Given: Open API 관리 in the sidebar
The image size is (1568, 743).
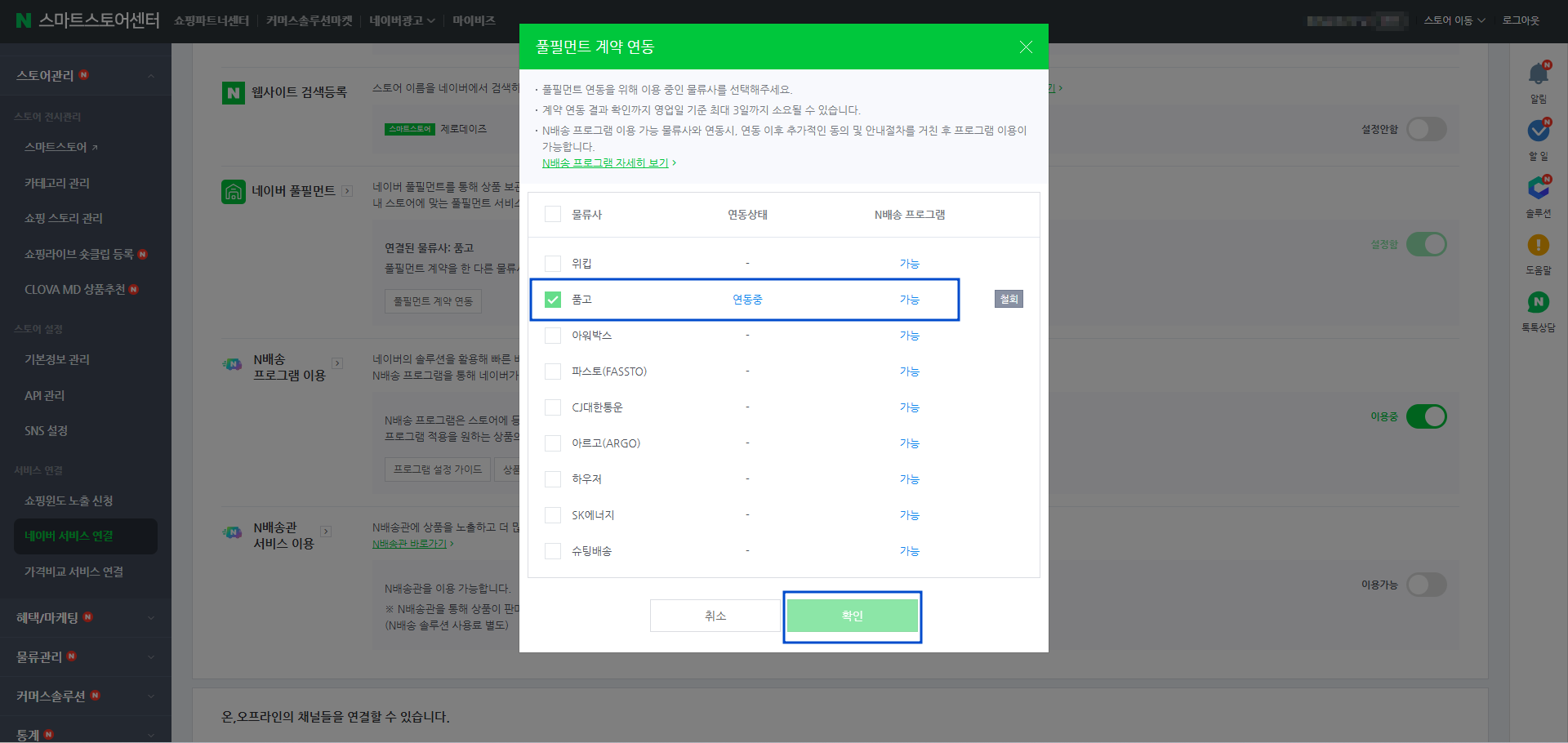Looking at the screenshot, I should (x=44, y=395).
